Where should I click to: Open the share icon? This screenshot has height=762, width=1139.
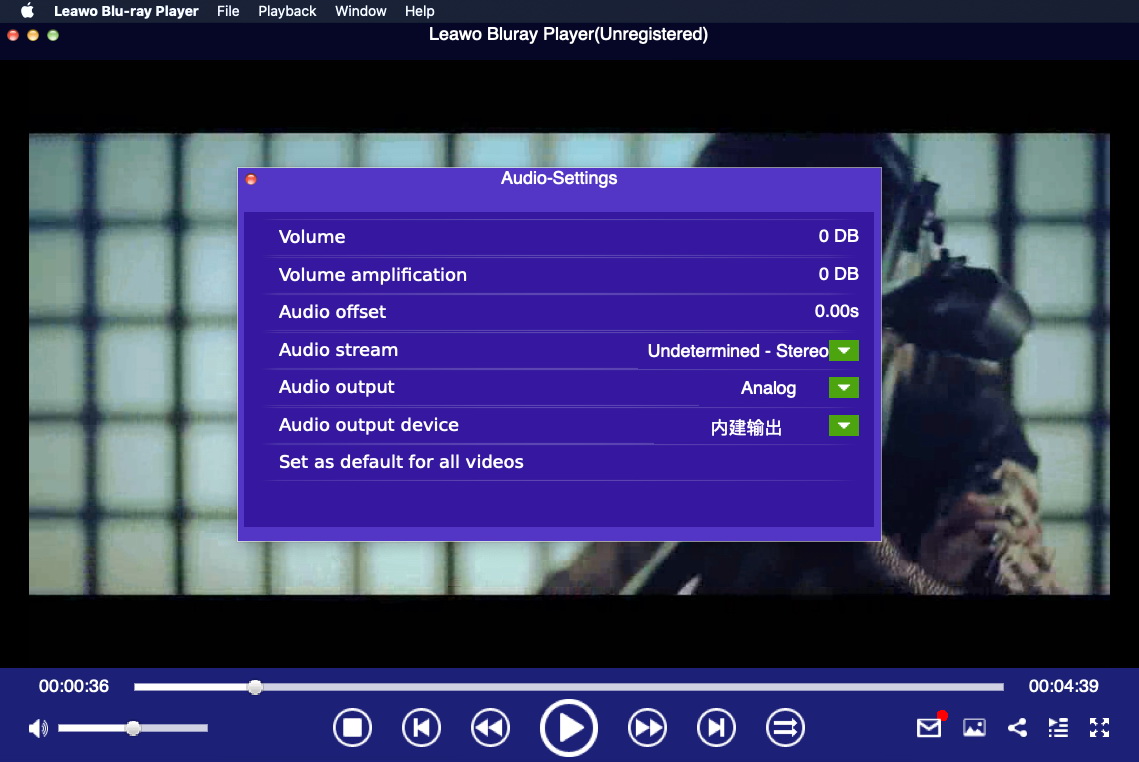coord(1017,727)
